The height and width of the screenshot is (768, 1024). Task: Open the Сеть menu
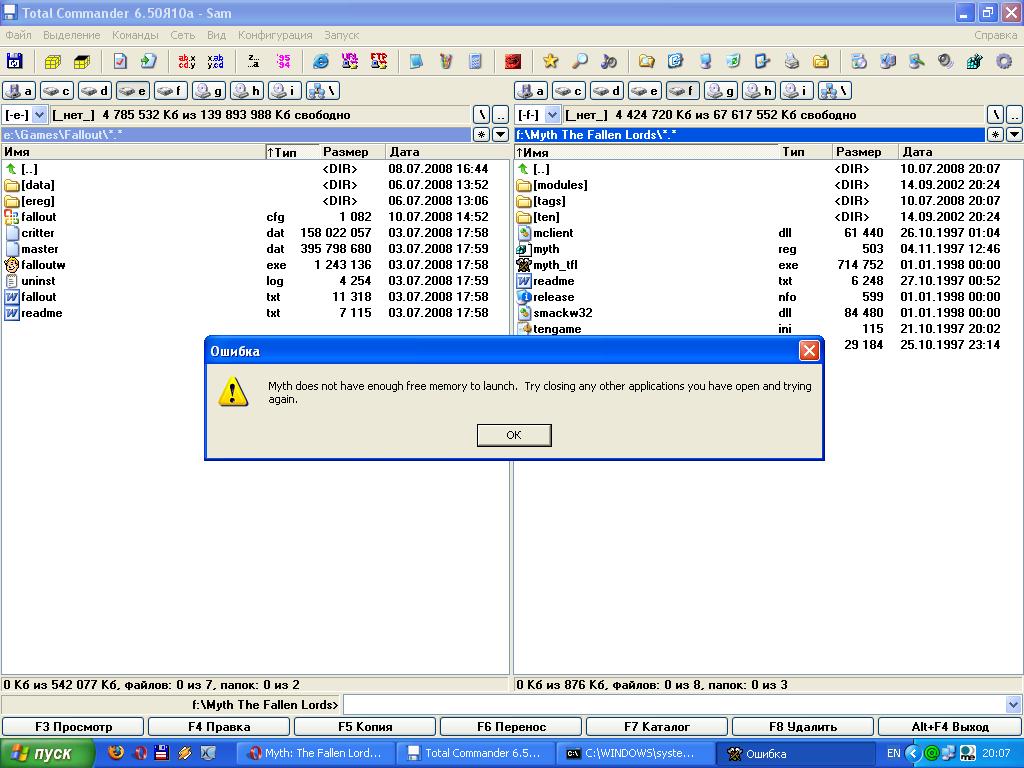tap(183, 35)
